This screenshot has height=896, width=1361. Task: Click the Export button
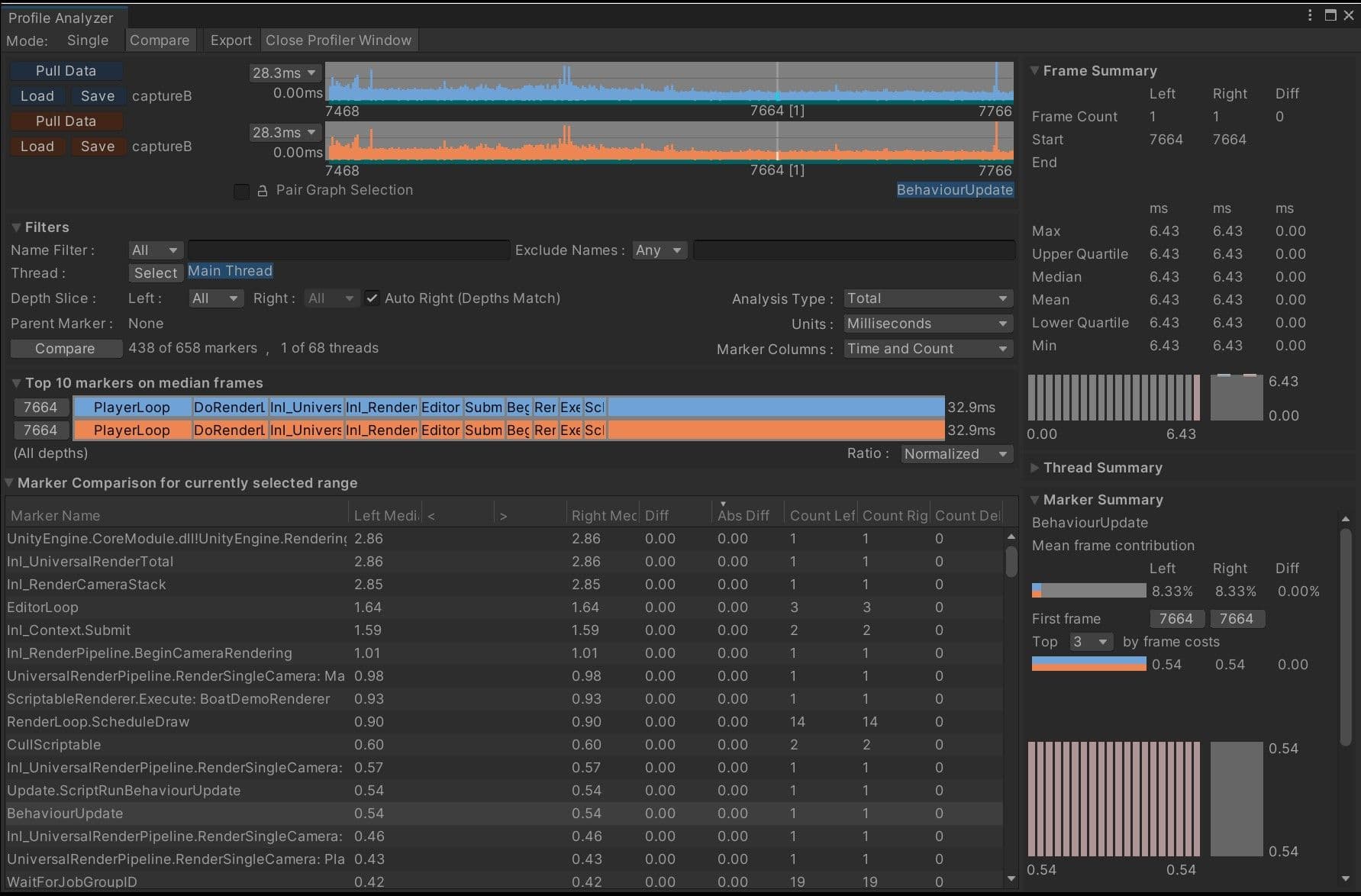[x=231, y=40]
